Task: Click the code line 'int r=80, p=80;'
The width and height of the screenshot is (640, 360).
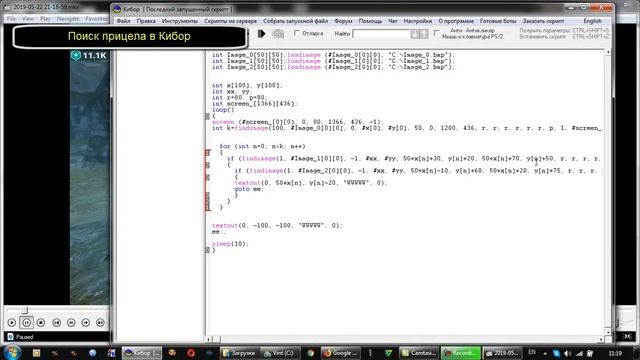Action: pos(240,98)
